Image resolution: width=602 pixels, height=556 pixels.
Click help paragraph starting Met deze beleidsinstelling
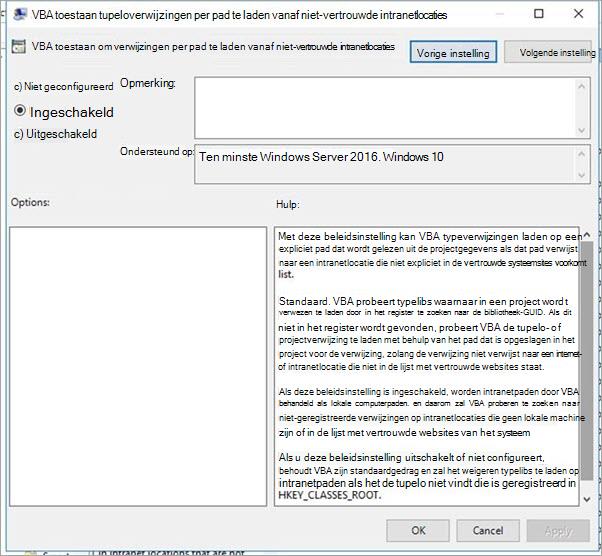coord(432,255)
